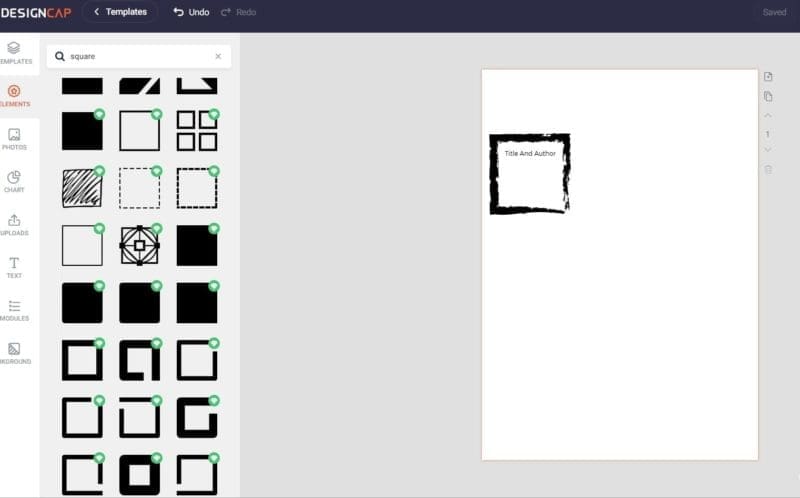Clear the square search field
This screenshot has height=498, width=800.
coord(218,56)
